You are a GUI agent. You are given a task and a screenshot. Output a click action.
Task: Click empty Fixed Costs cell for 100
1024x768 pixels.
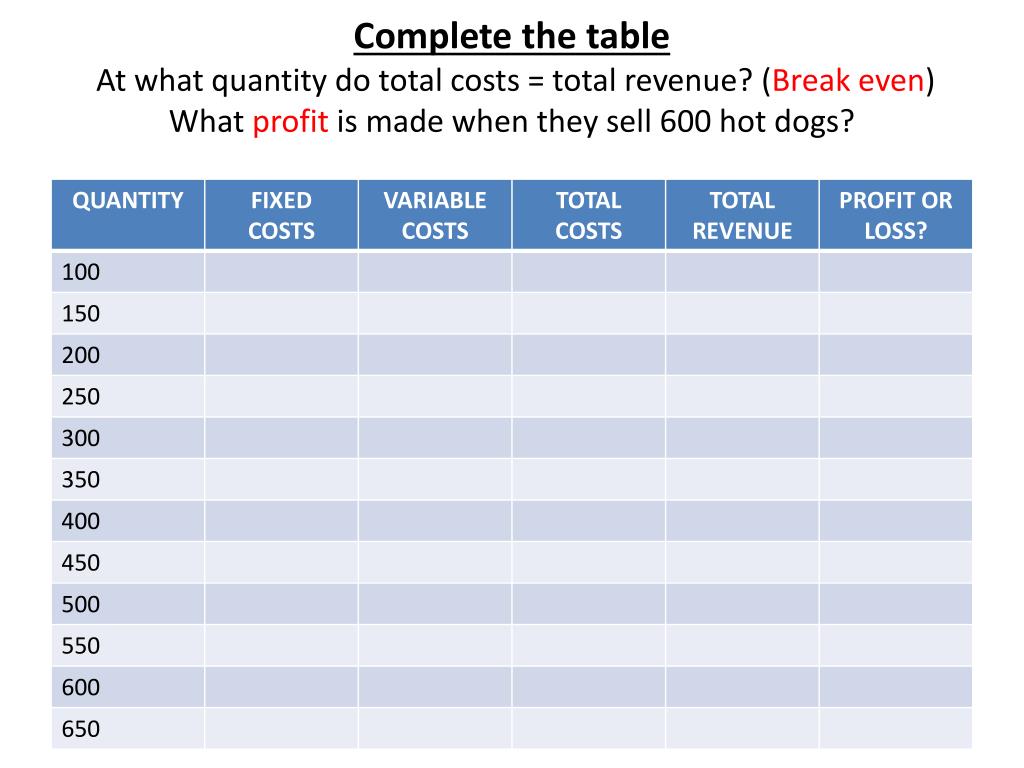[281, 272]
